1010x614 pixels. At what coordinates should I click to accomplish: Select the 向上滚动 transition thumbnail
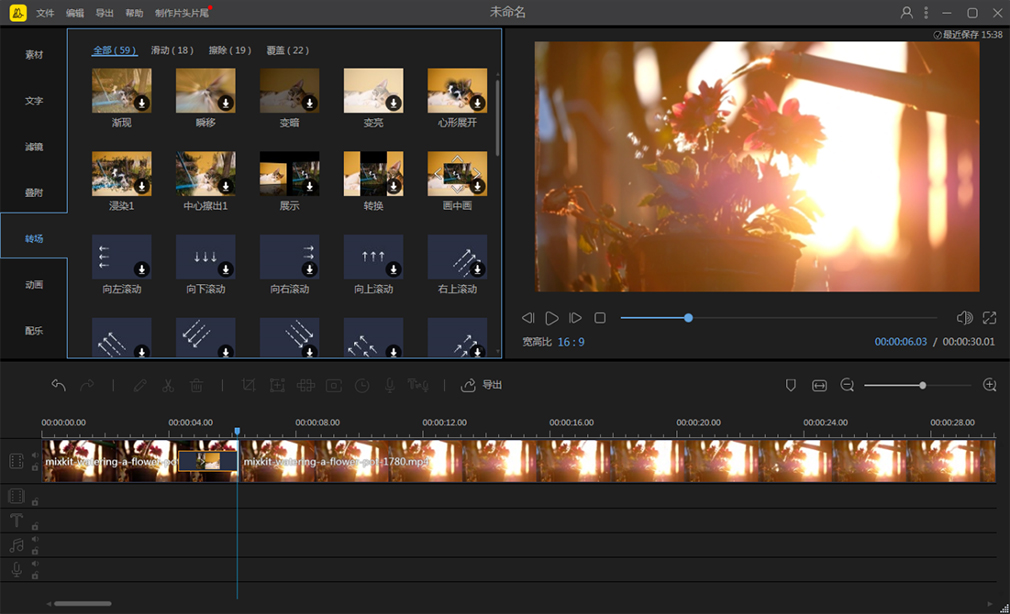pos(374,256)
